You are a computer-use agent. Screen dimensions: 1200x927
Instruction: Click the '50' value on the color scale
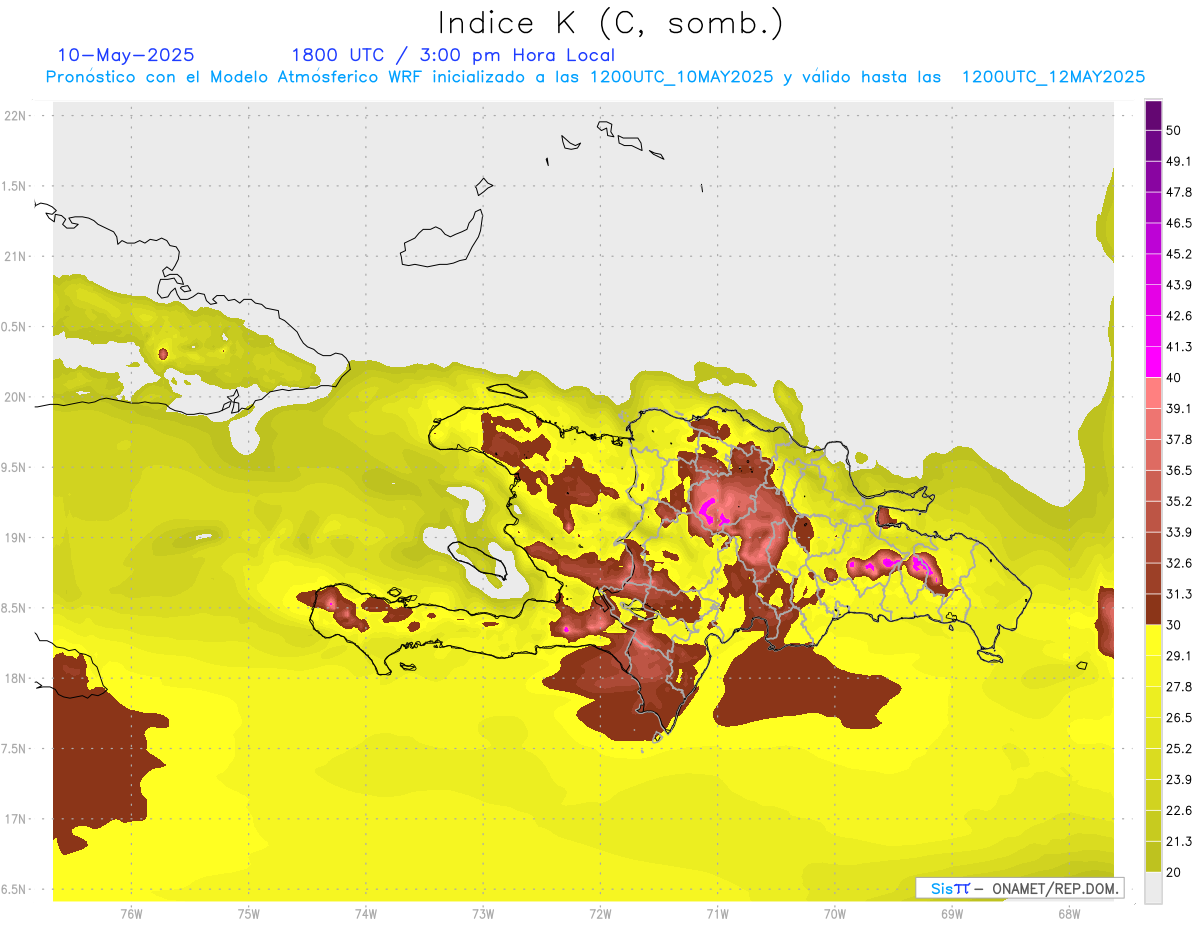click(1175, 131)
